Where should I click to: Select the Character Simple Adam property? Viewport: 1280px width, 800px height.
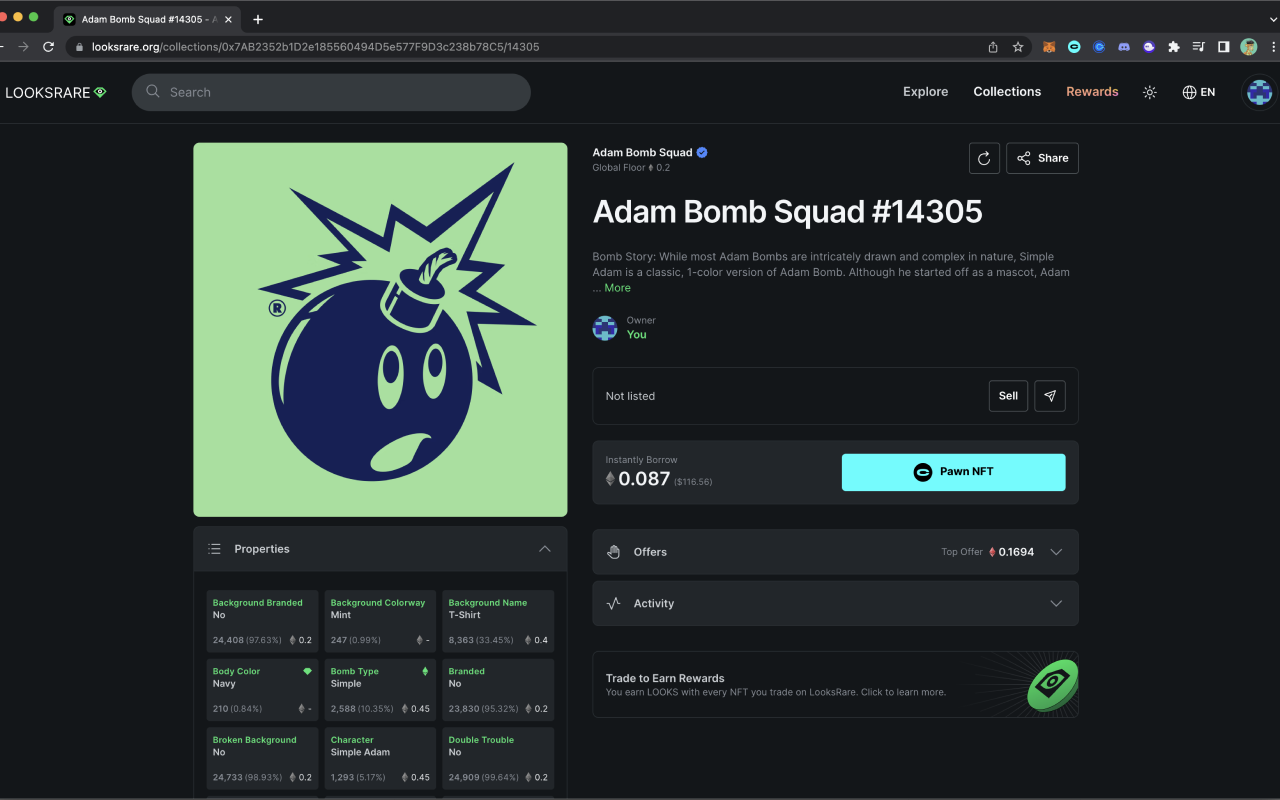coord(380,758)
